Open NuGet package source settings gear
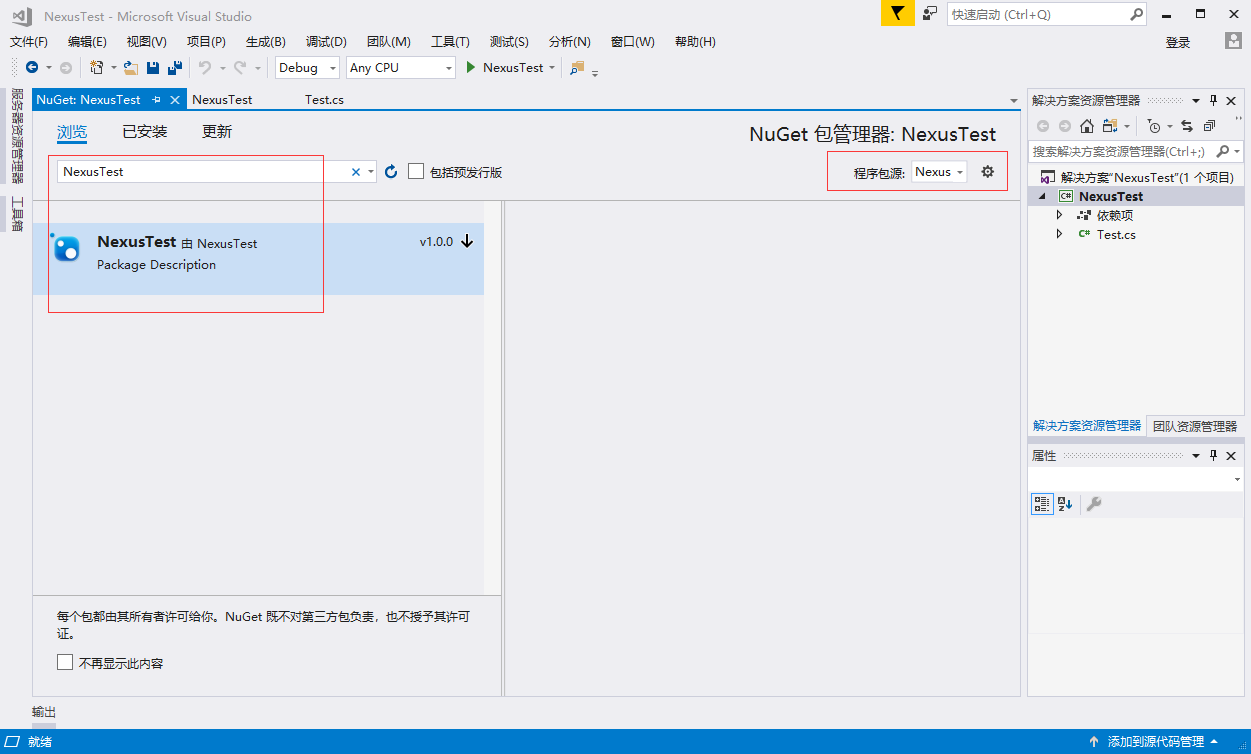1251x754 pixels. pos(988,172)
